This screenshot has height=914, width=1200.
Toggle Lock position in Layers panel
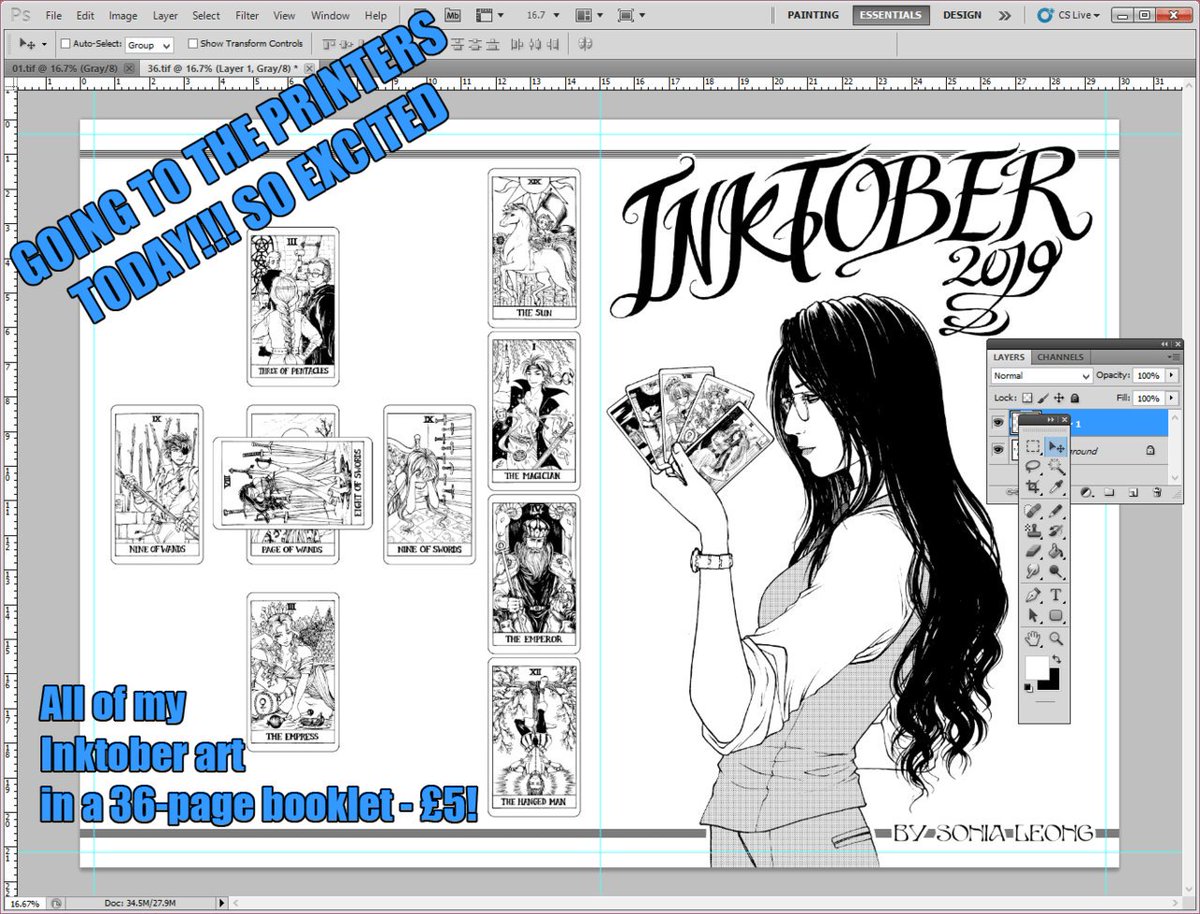point(1059,398)
